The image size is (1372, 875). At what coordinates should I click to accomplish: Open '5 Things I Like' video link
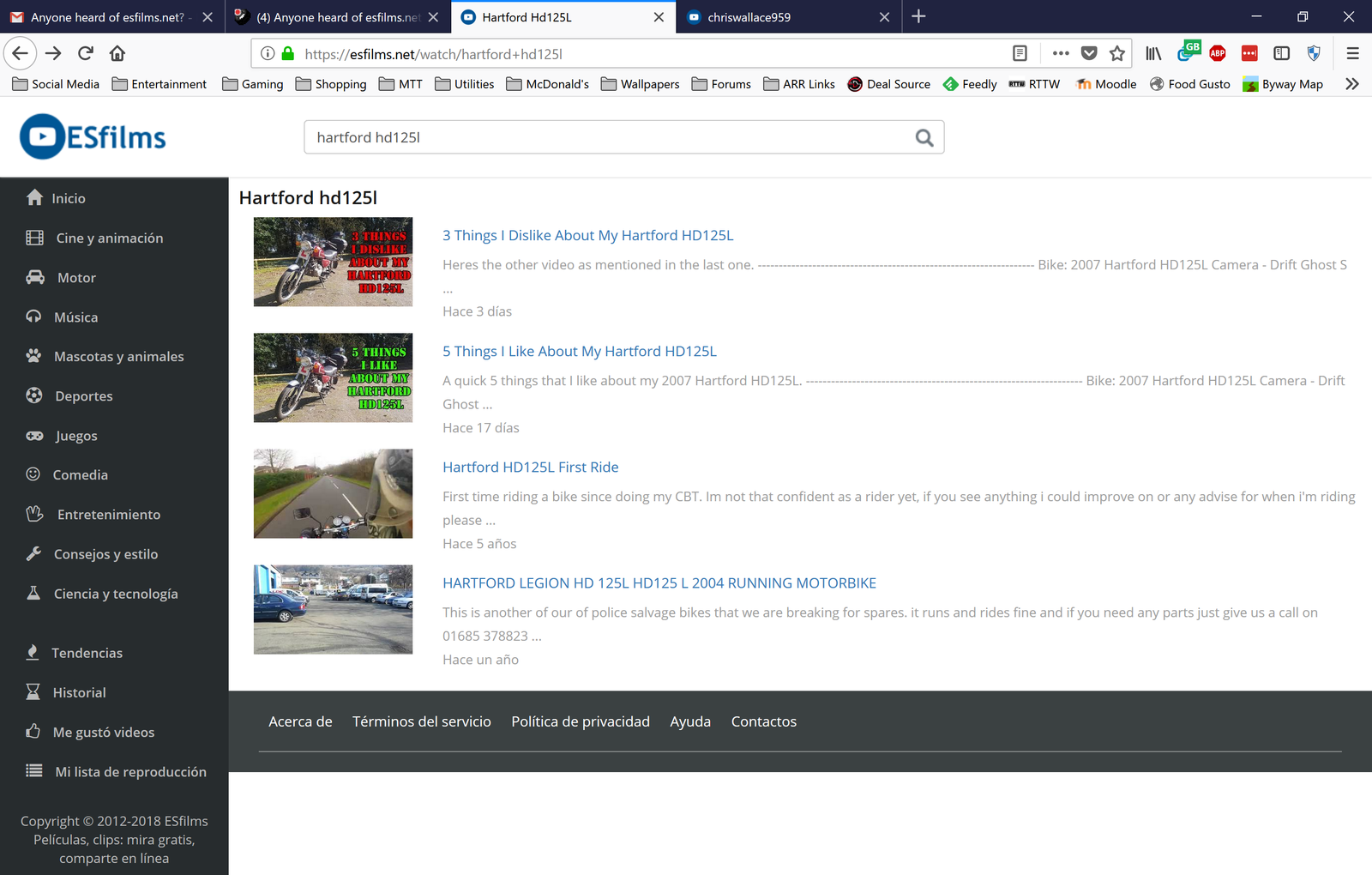tap(580, 351)
